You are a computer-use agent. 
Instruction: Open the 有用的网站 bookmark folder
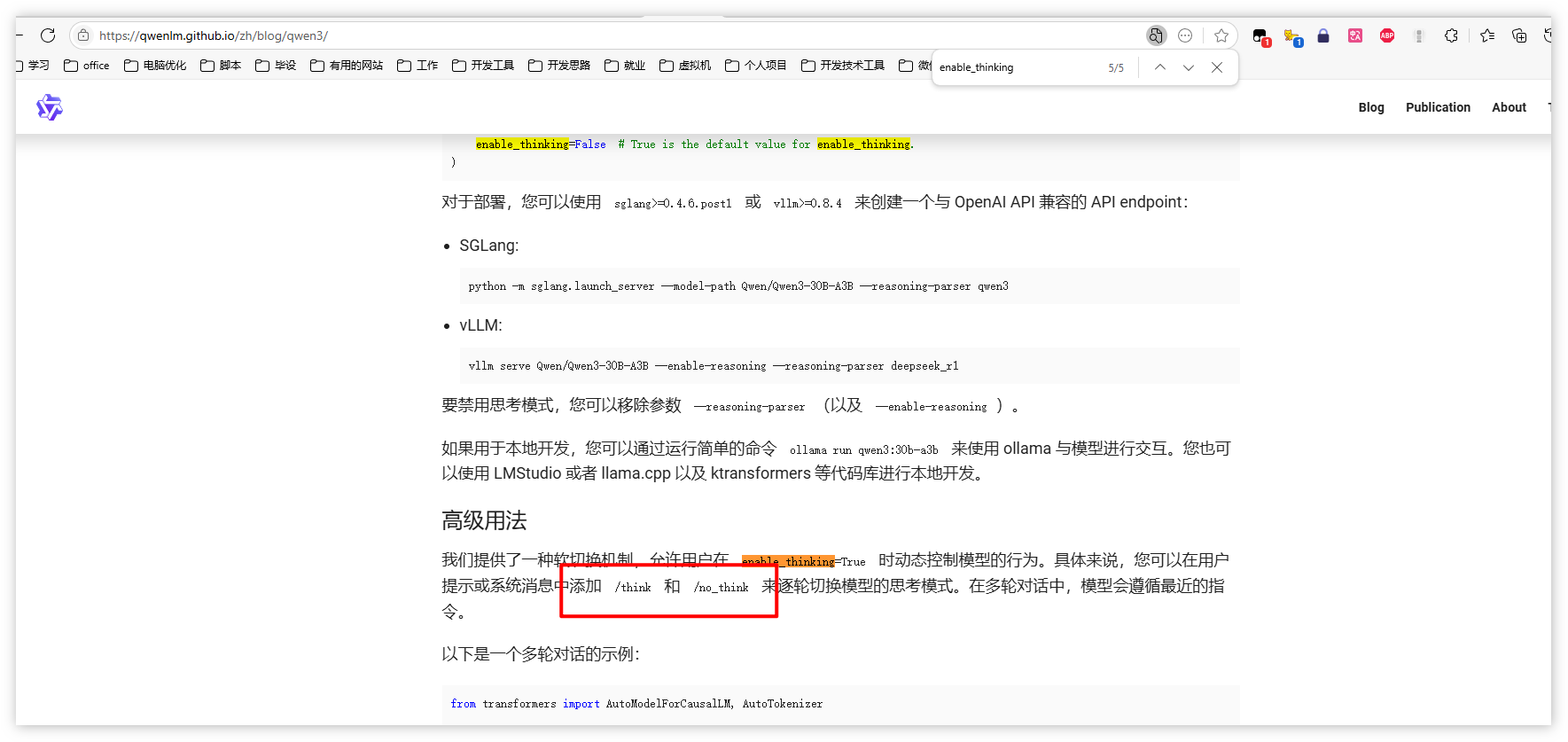347,66
